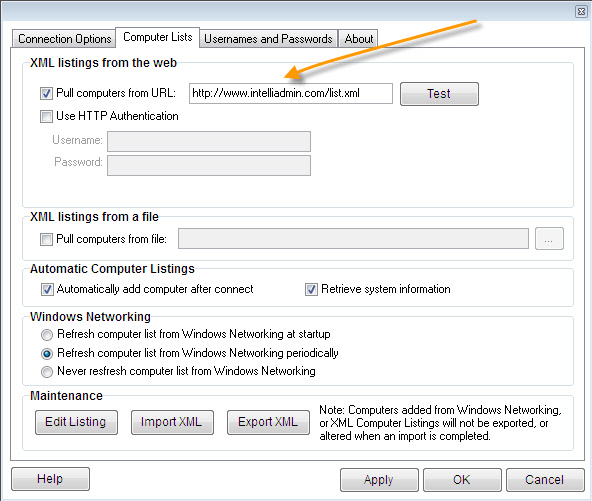Click the Import XML button
The image size is (592, 501).
[x=172, y=422]
